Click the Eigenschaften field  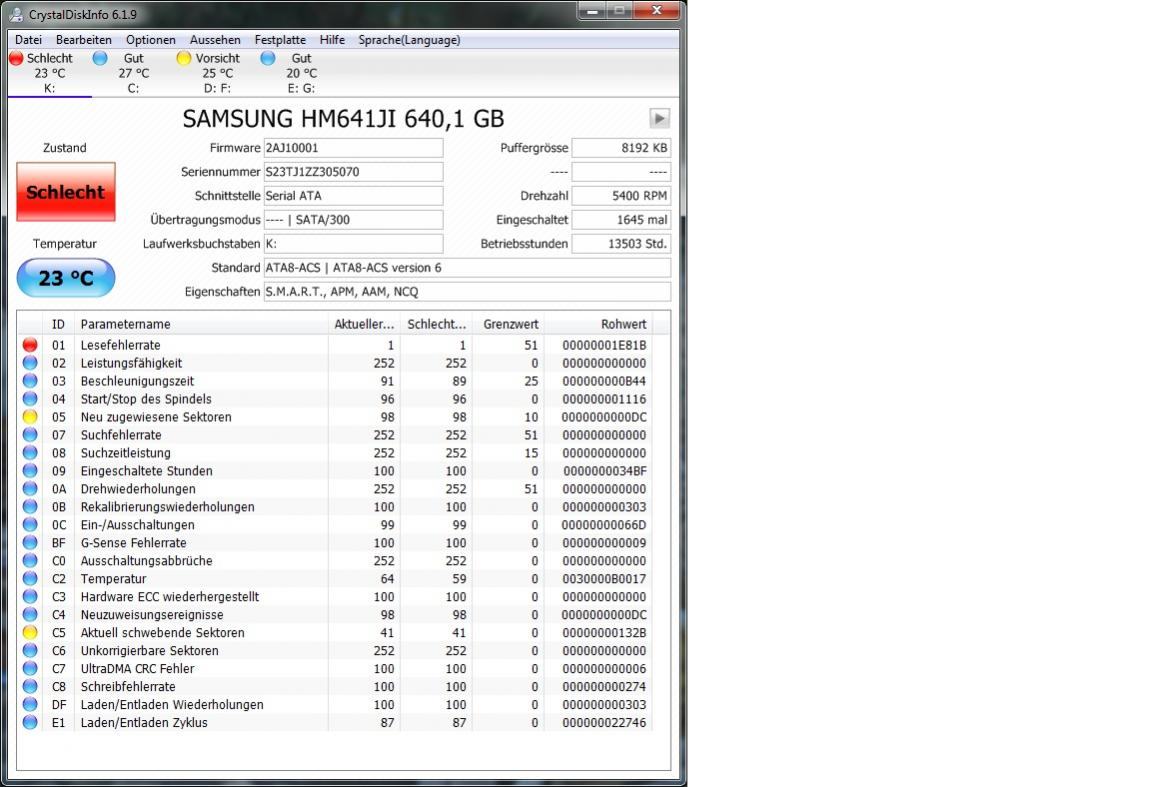pos(467,291)
